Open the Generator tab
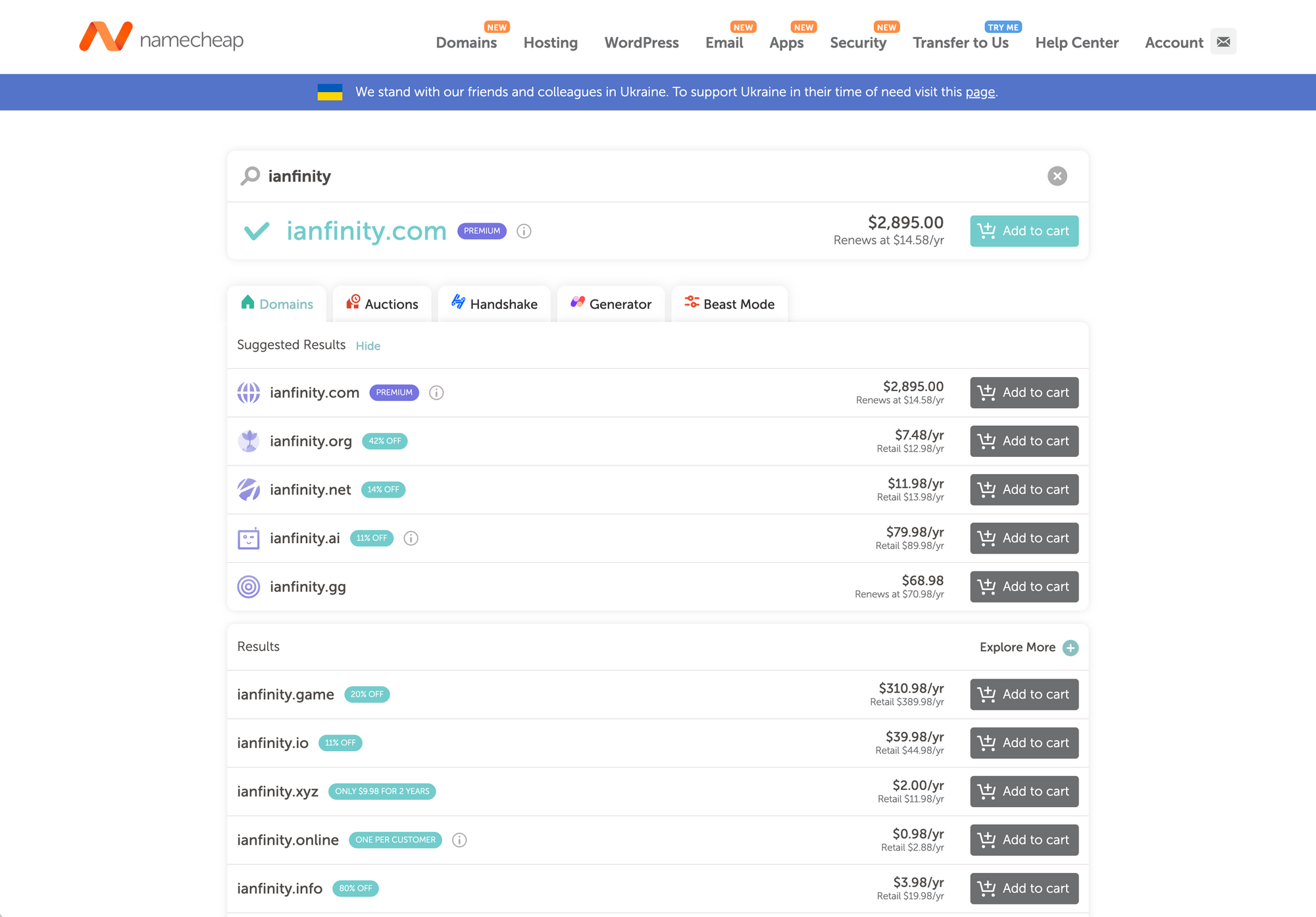Viewport: 1316px width, 917px height. click(611, 303)
